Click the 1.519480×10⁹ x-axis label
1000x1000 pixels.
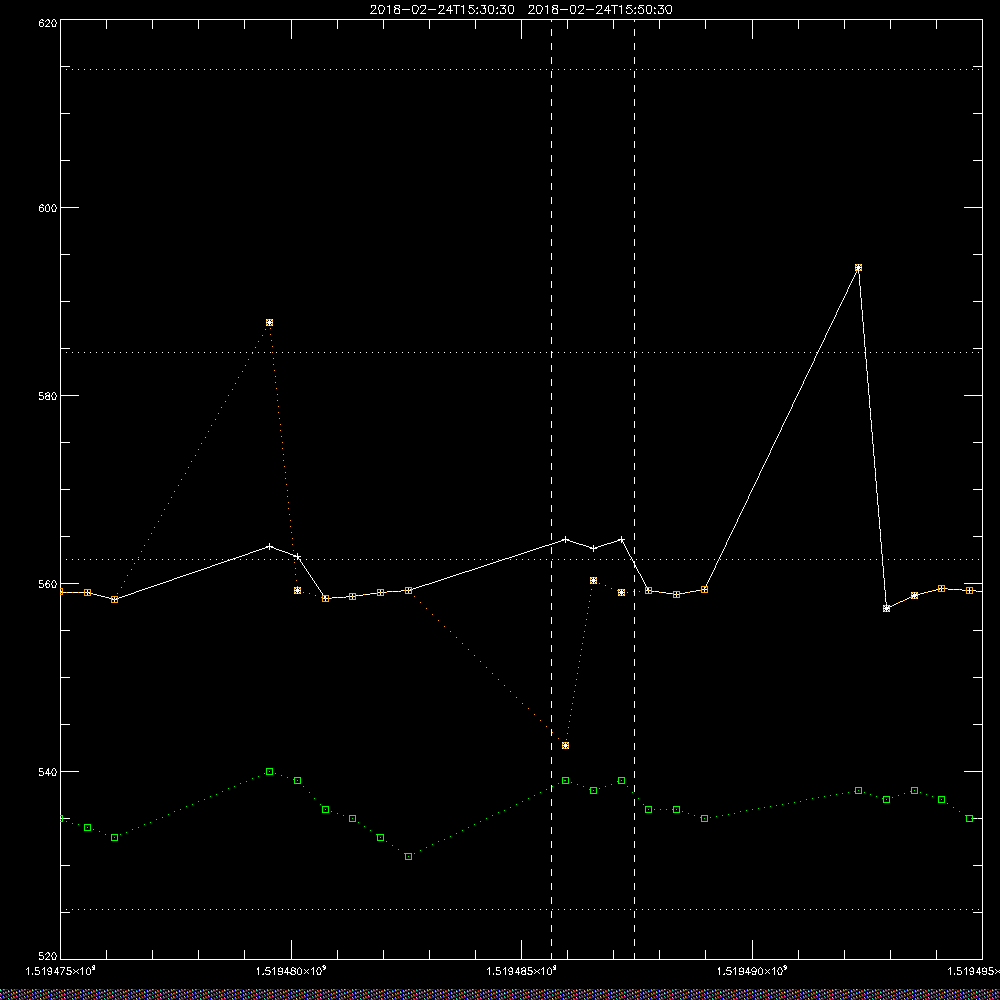[291, 971]
